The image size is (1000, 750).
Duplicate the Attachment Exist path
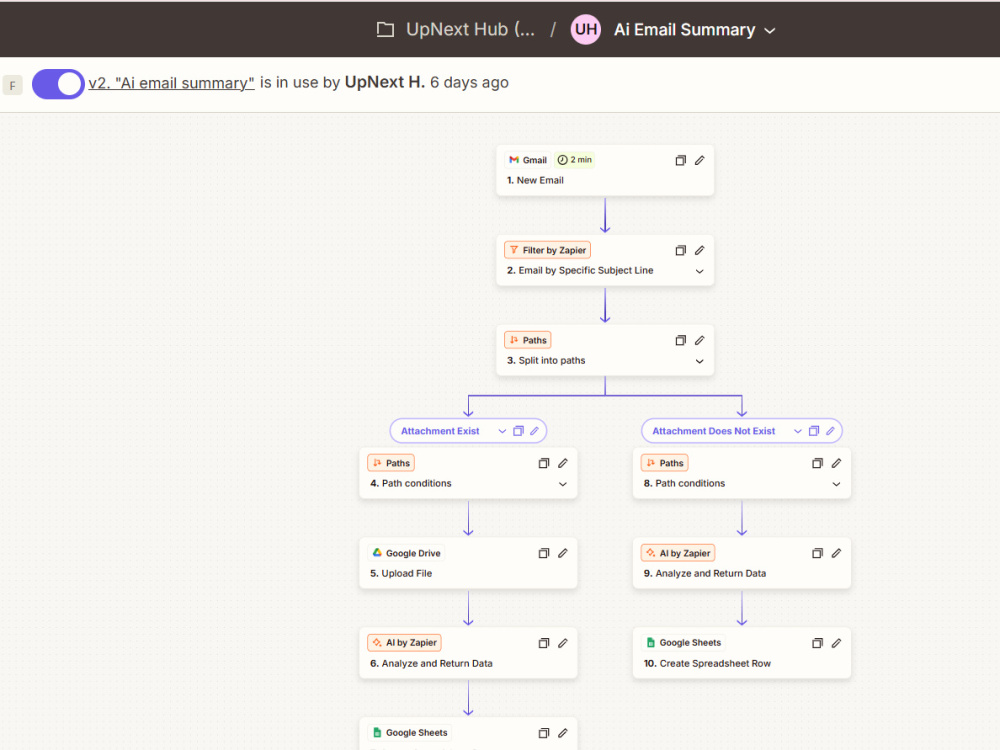click(x=518, y=431)
